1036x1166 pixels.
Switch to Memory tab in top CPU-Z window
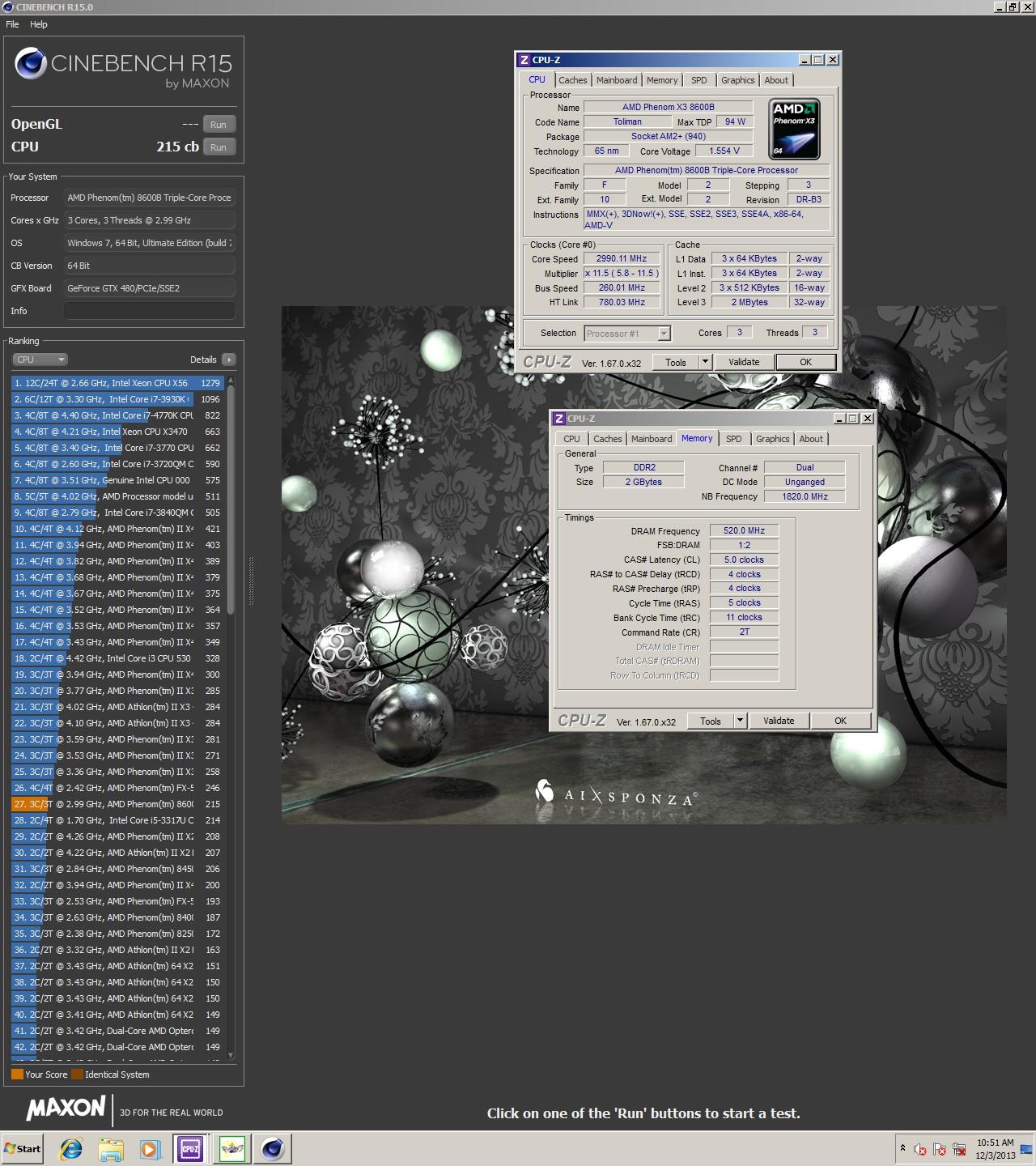point(662,80)
